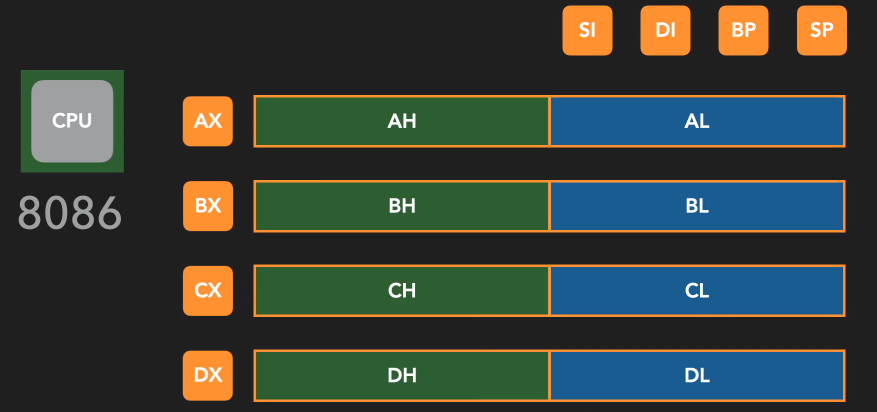This screenshot has width=877, height=412.
Task: Select the BX register label
Action: tap(208, 207)
